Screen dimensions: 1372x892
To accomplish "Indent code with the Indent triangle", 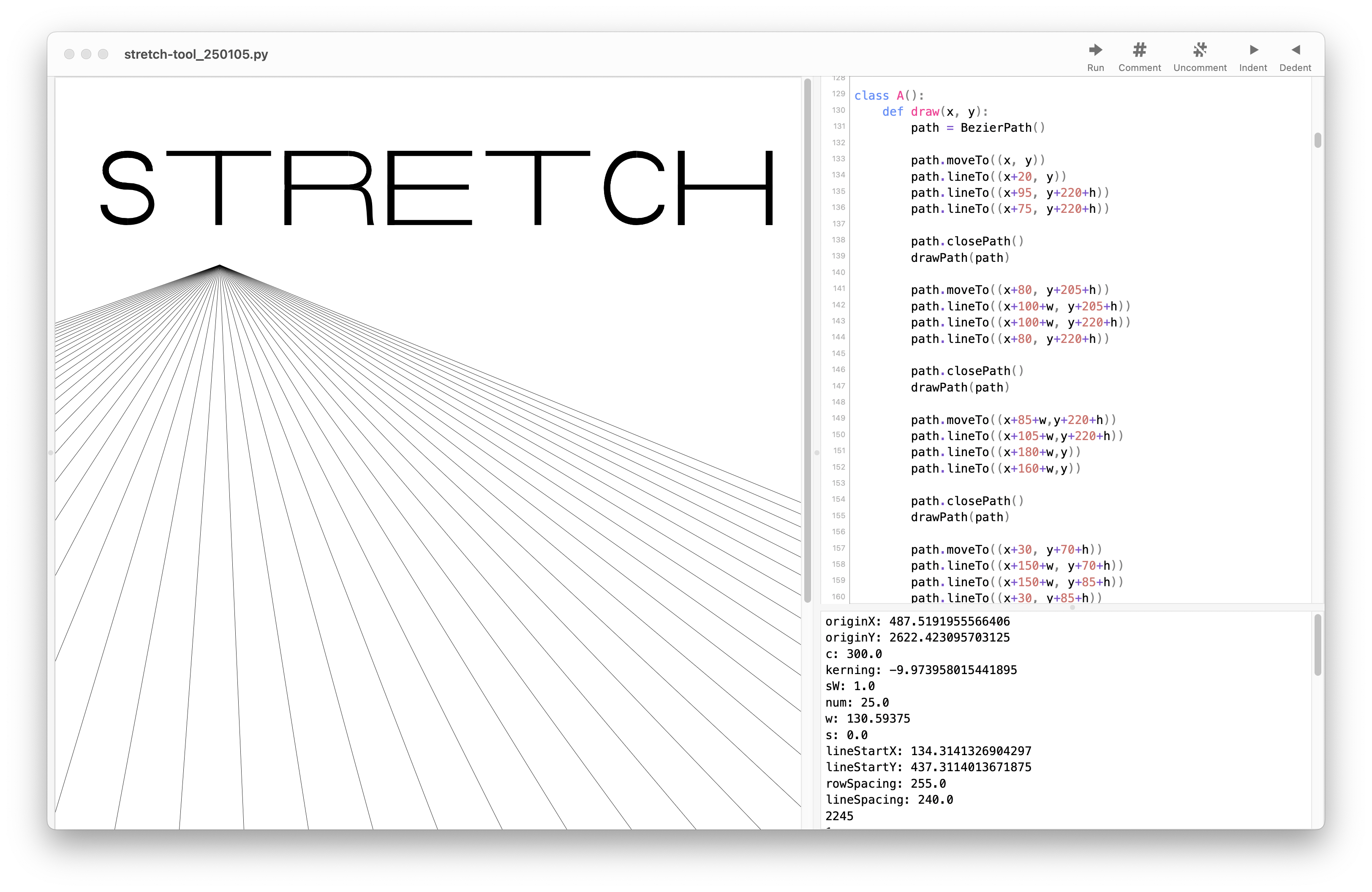I will (1253, 50).
